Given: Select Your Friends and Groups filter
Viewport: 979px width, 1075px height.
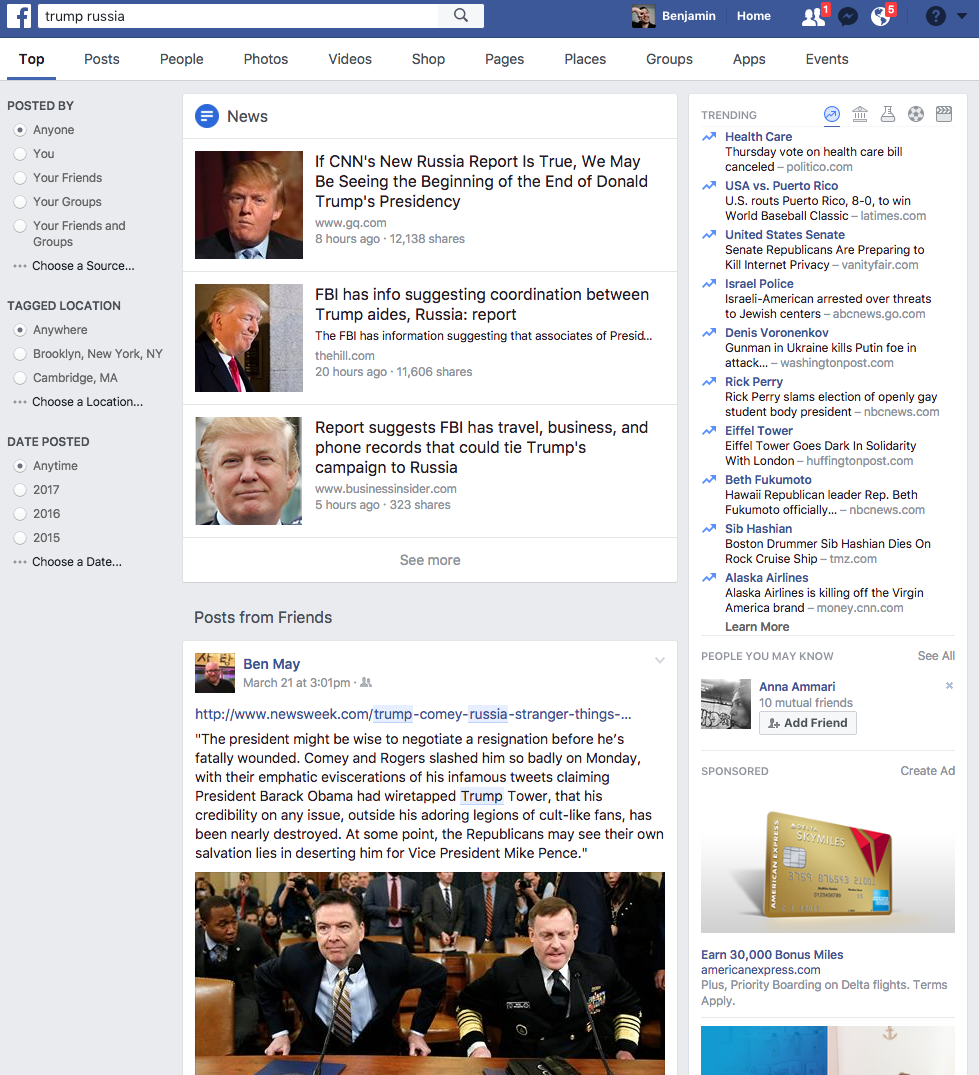Looking at the screenshot, I should [21, 226].
